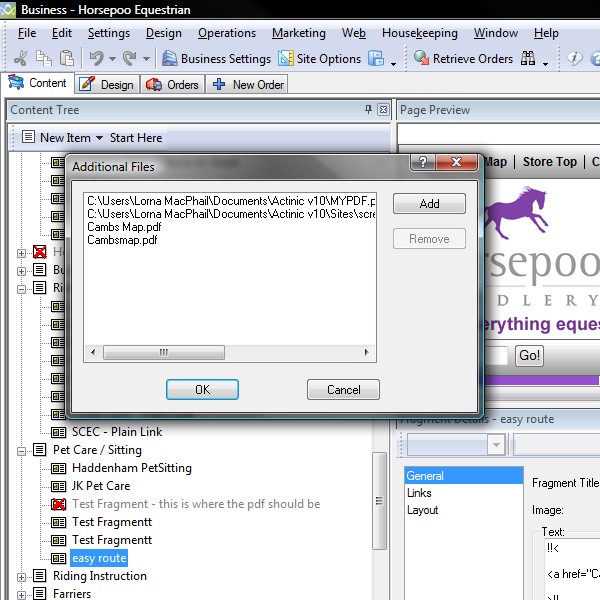
Task: Switch to the Orders tab
Action: pos(173,85)
